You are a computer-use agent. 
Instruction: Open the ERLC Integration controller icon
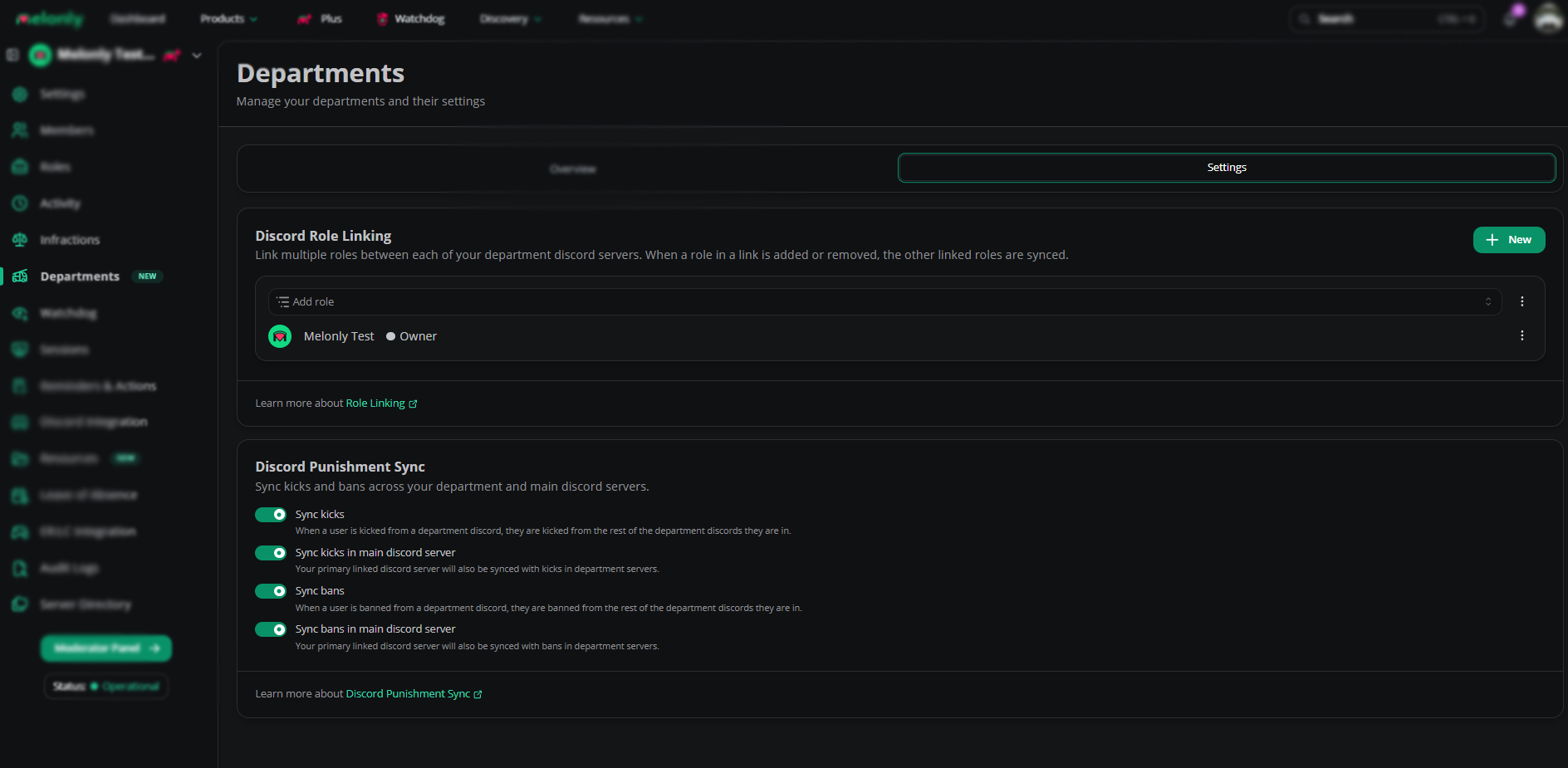point(20,531)
